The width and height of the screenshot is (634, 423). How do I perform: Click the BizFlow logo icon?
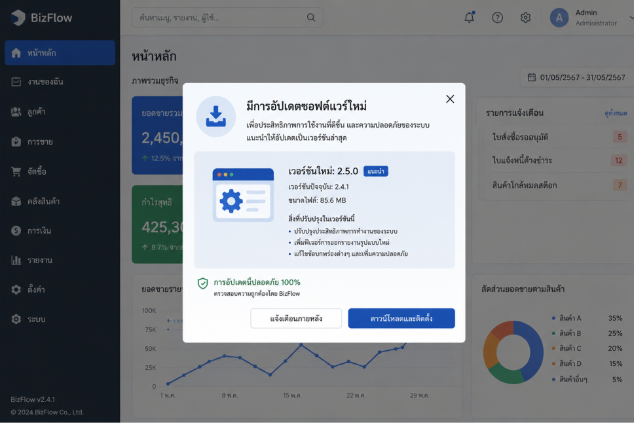coord(18,18)
